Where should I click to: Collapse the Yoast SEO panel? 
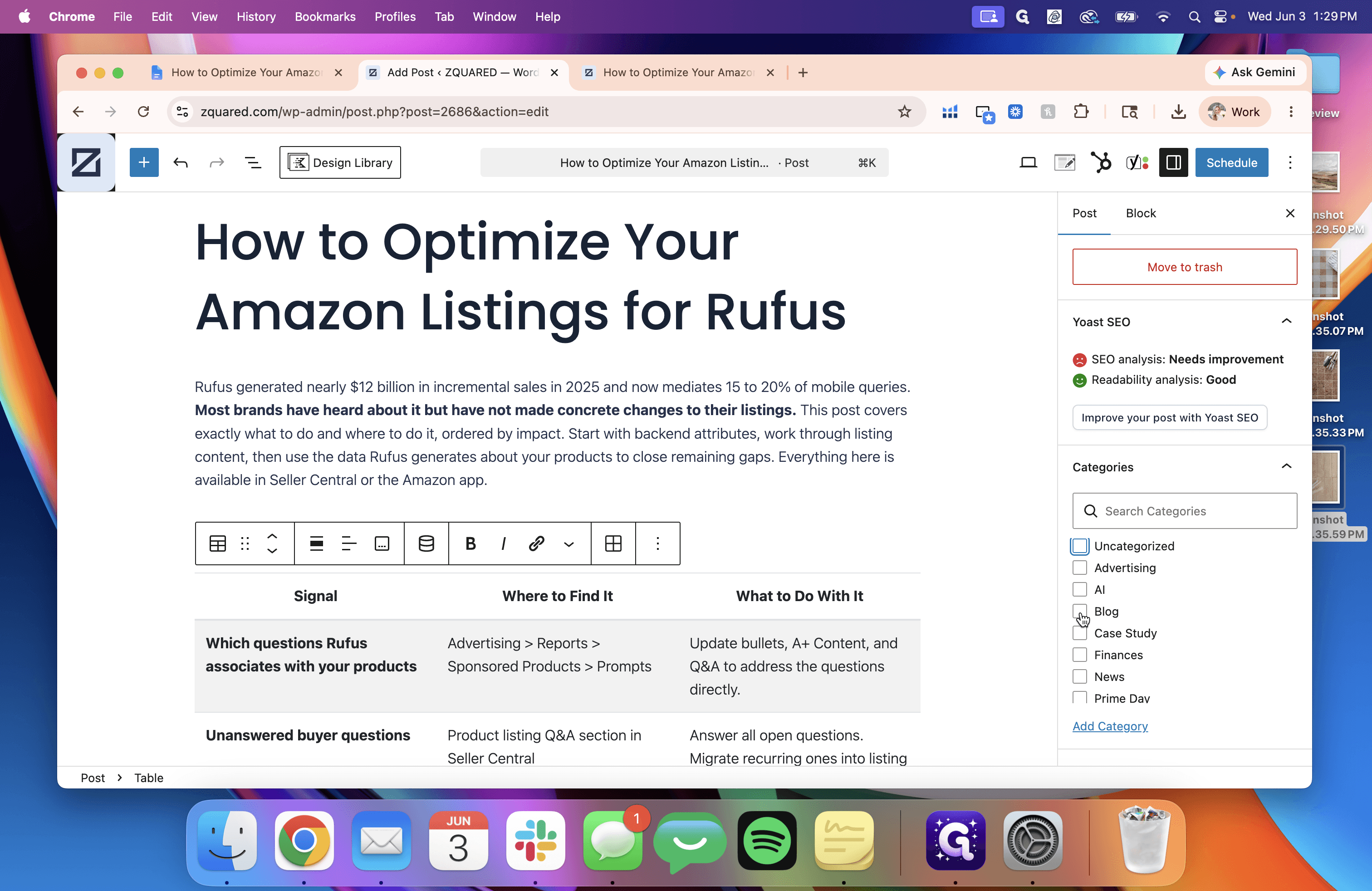pyautogui.click(x=1286, y=322)
